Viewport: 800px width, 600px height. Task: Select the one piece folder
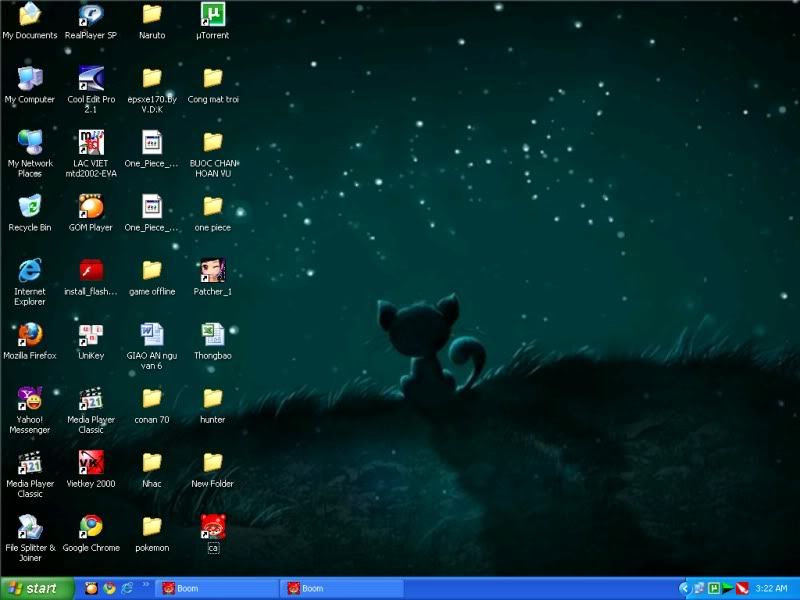click(213, 213)
